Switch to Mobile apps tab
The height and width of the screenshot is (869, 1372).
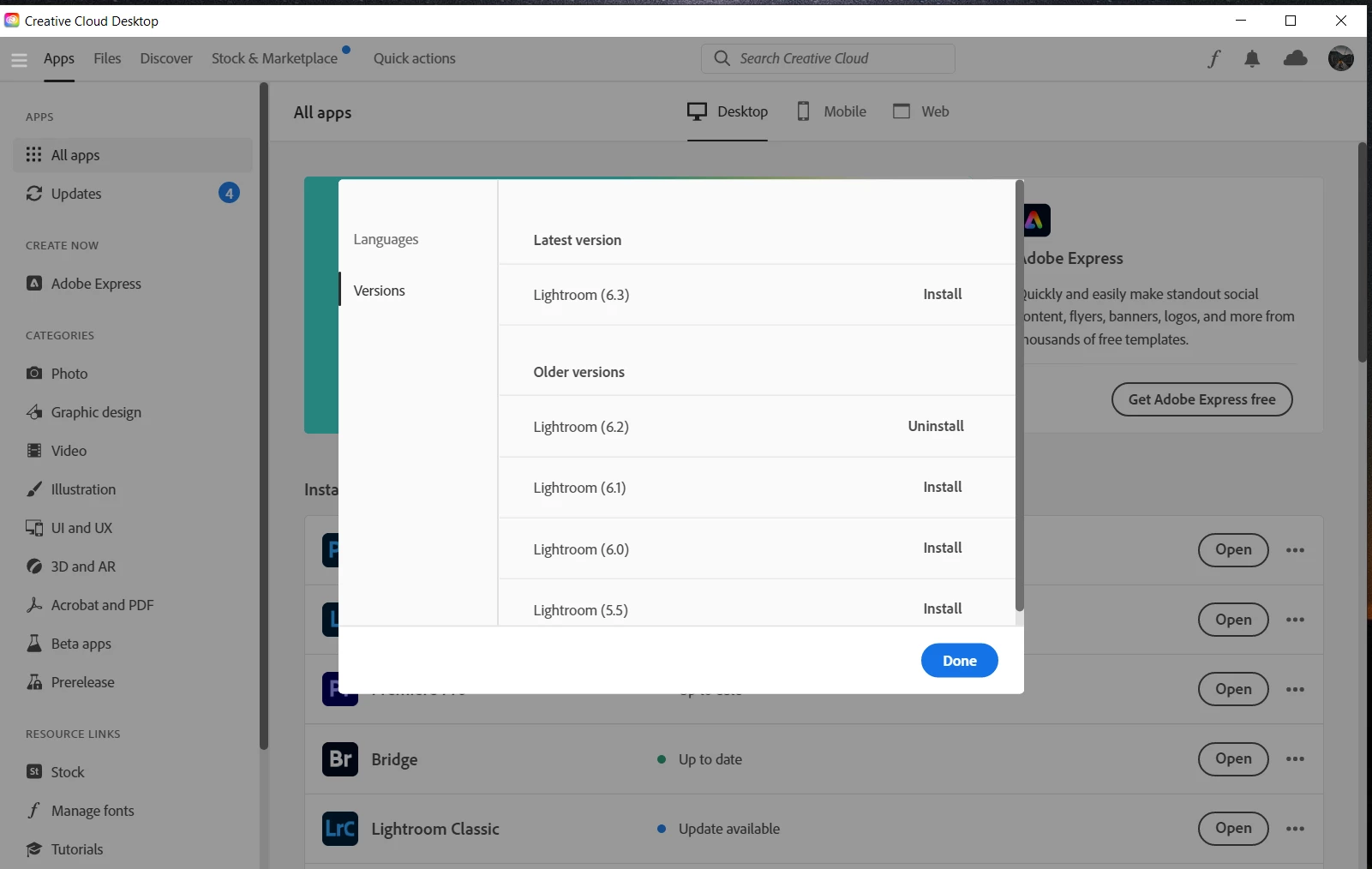(x=831, y=111)
